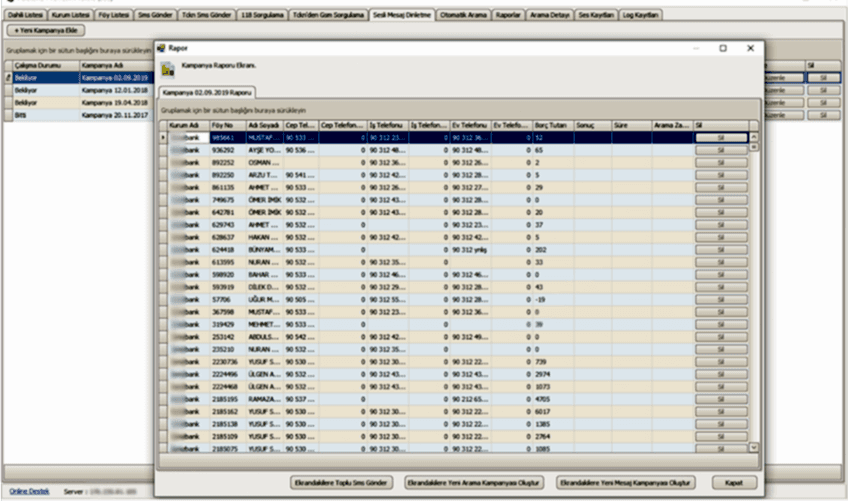Sort by the Föy No column header

225,125
